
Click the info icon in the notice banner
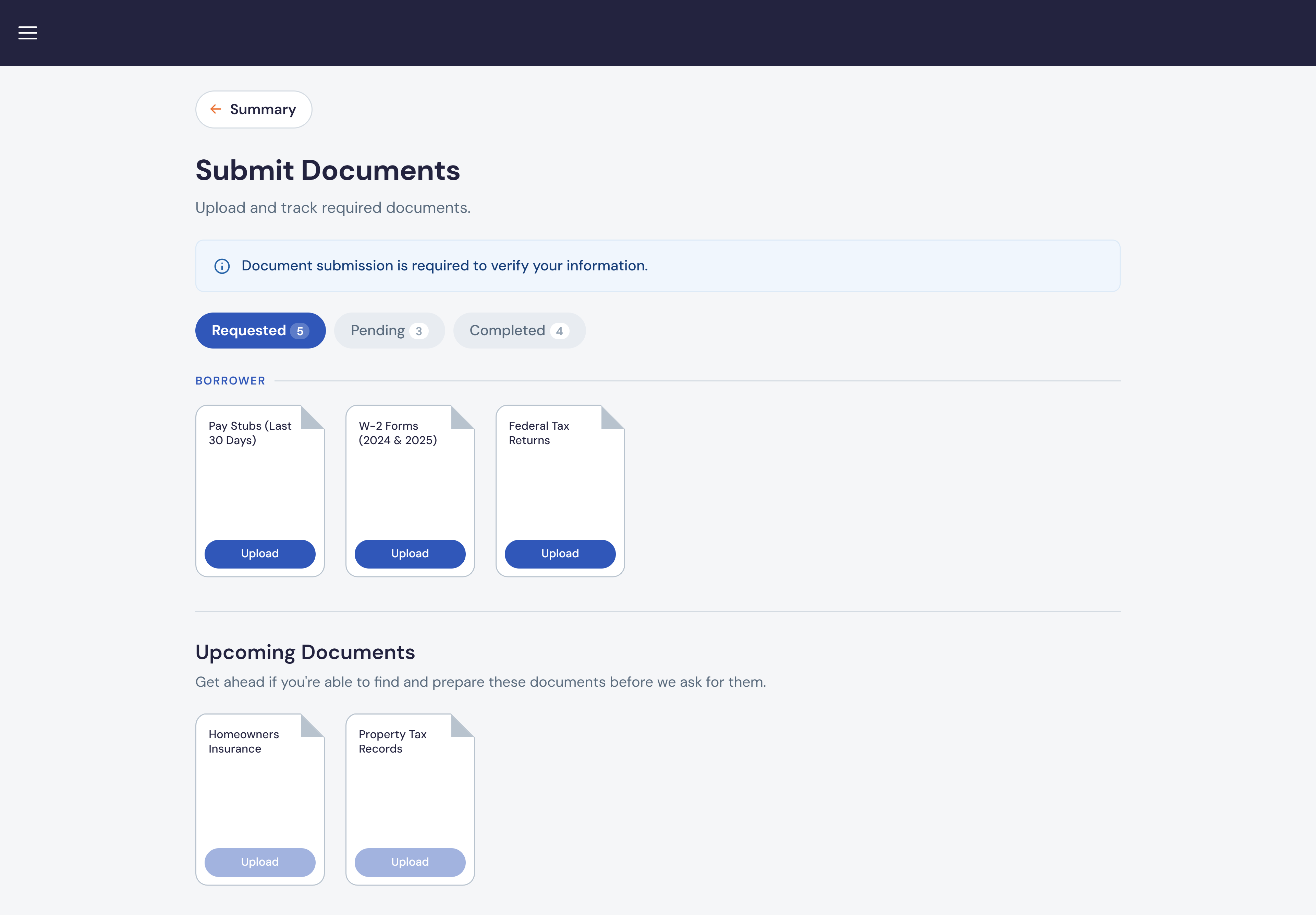pyautogui.click(x=222, y=266)
